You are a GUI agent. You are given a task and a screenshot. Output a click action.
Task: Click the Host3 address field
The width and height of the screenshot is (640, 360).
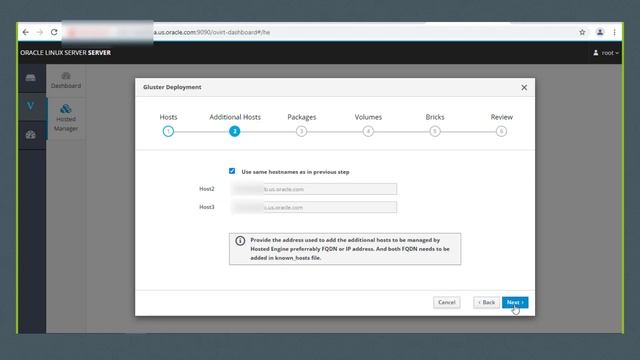pyautogui.click(x=313, y=207)
